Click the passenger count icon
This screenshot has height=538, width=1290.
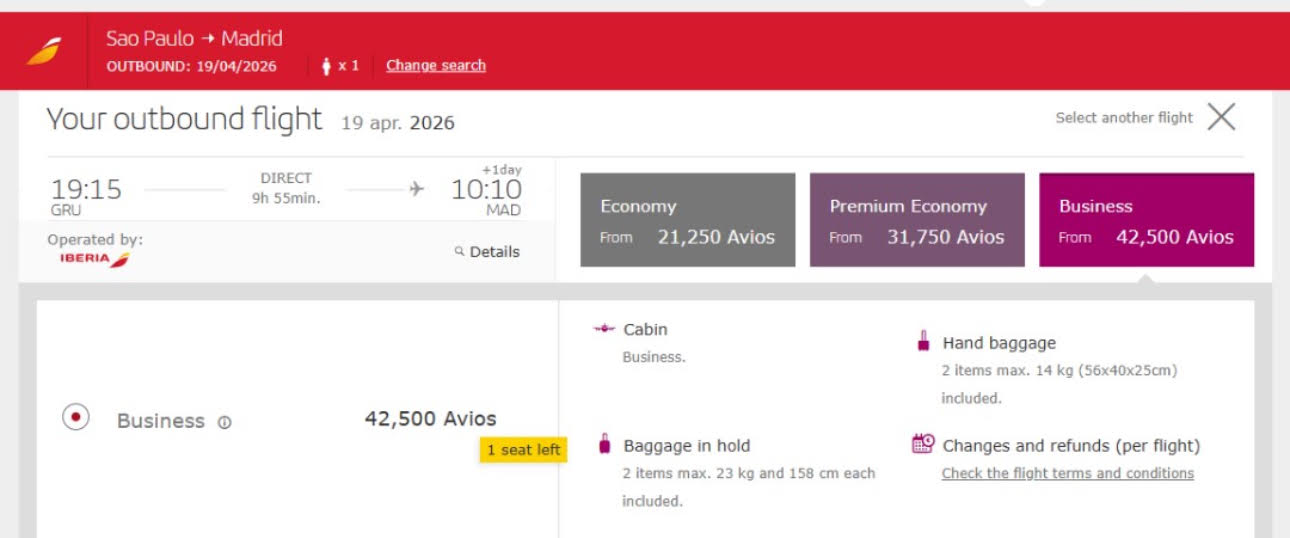[x=326, y=66]
